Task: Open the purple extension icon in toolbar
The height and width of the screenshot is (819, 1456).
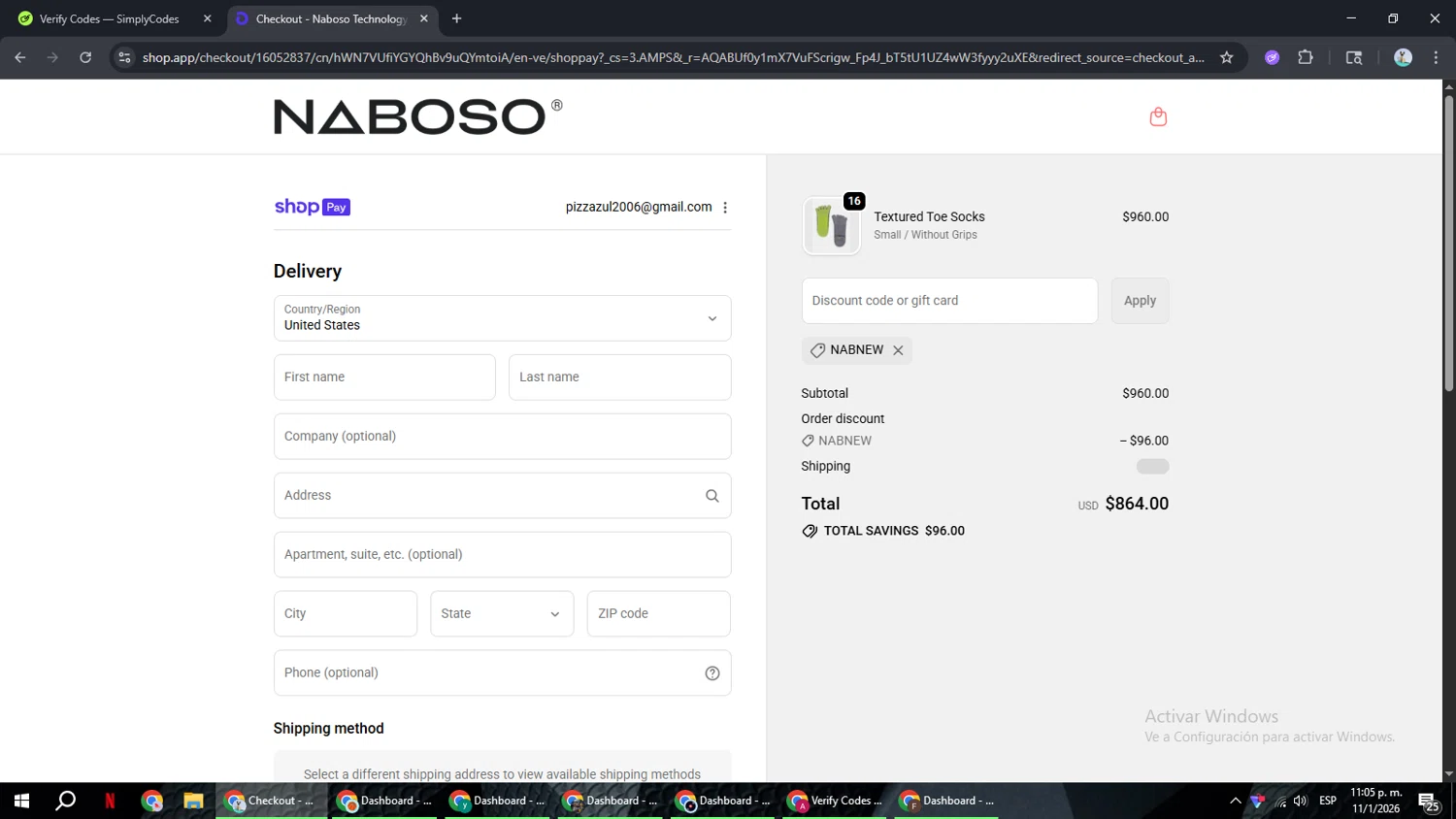Action: click(x=1272, y=57)
